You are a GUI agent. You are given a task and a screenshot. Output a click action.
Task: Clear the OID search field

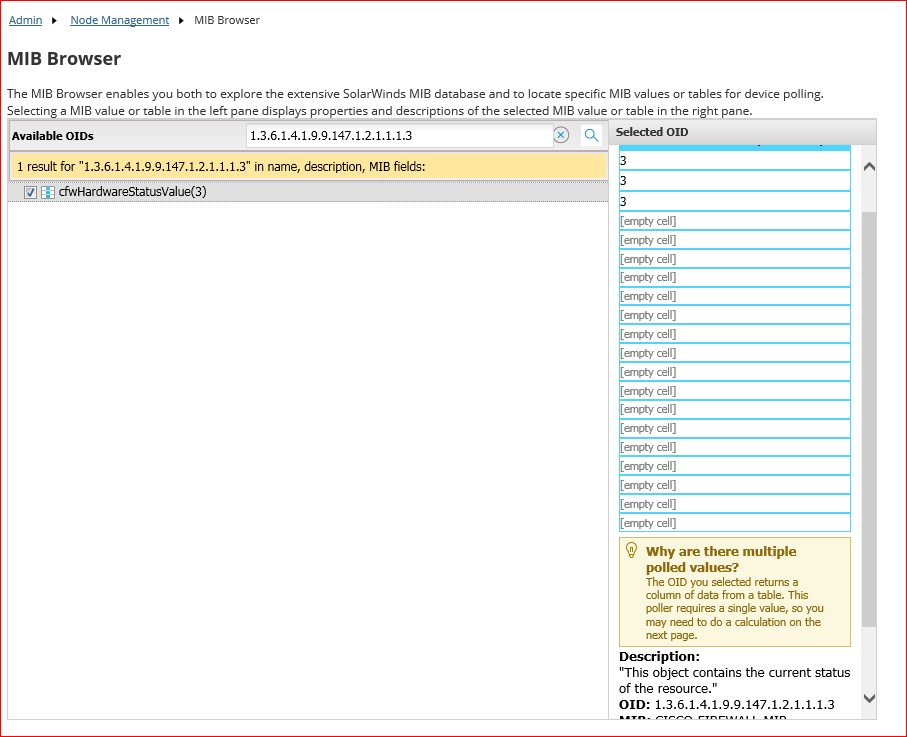point(561,135)
